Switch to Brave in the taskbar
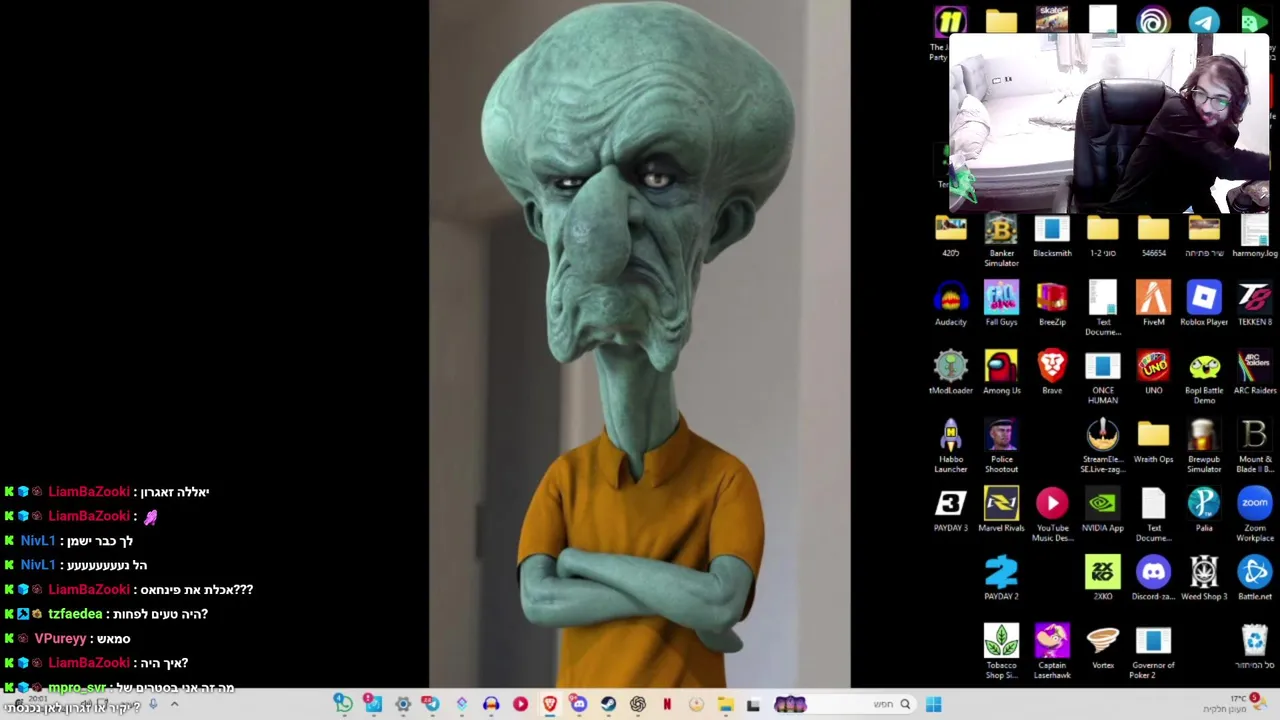Viewport: 1280px width, 720px height. pos(549,705)
